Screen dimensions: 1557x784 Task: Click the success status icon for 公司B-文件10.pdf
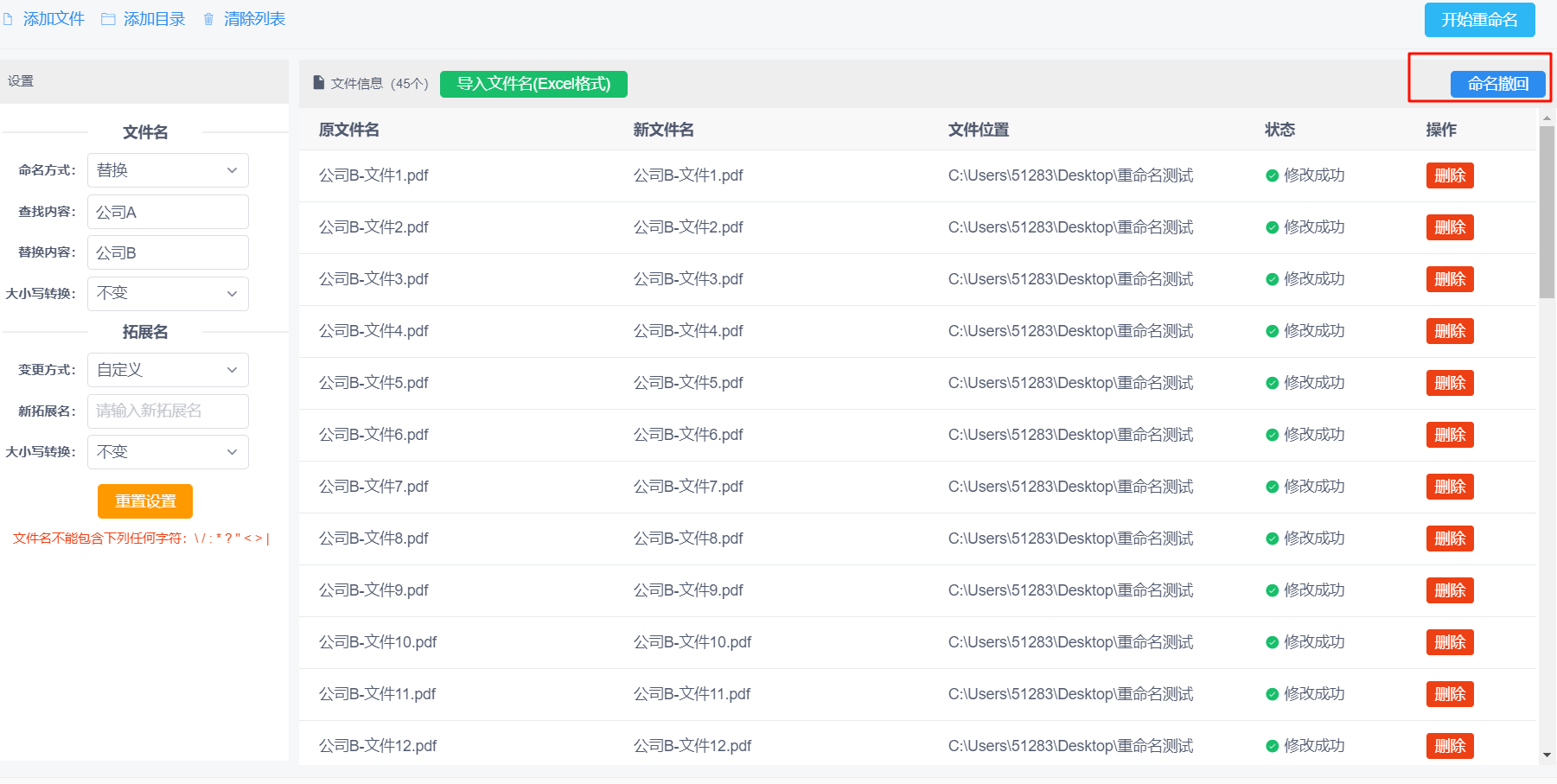(x=1272, y=642)
